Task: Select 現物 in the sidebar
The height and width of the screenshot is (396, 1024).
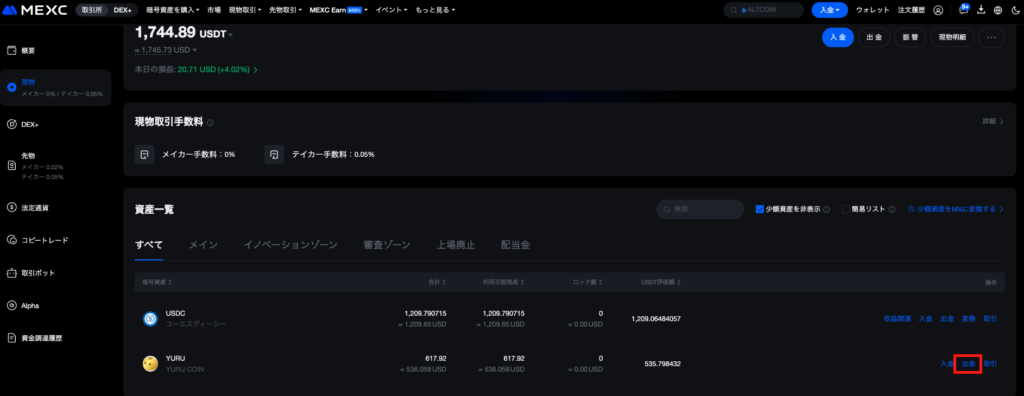Action: 56,88
